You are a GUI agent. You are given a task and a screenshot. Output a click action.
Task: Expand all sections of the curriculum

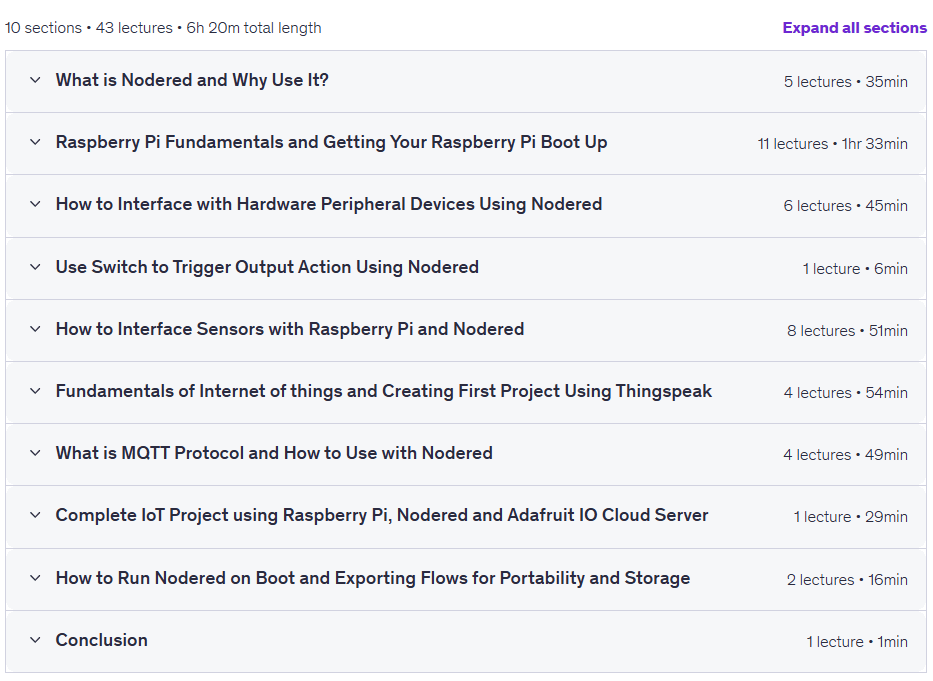(854, 28)
